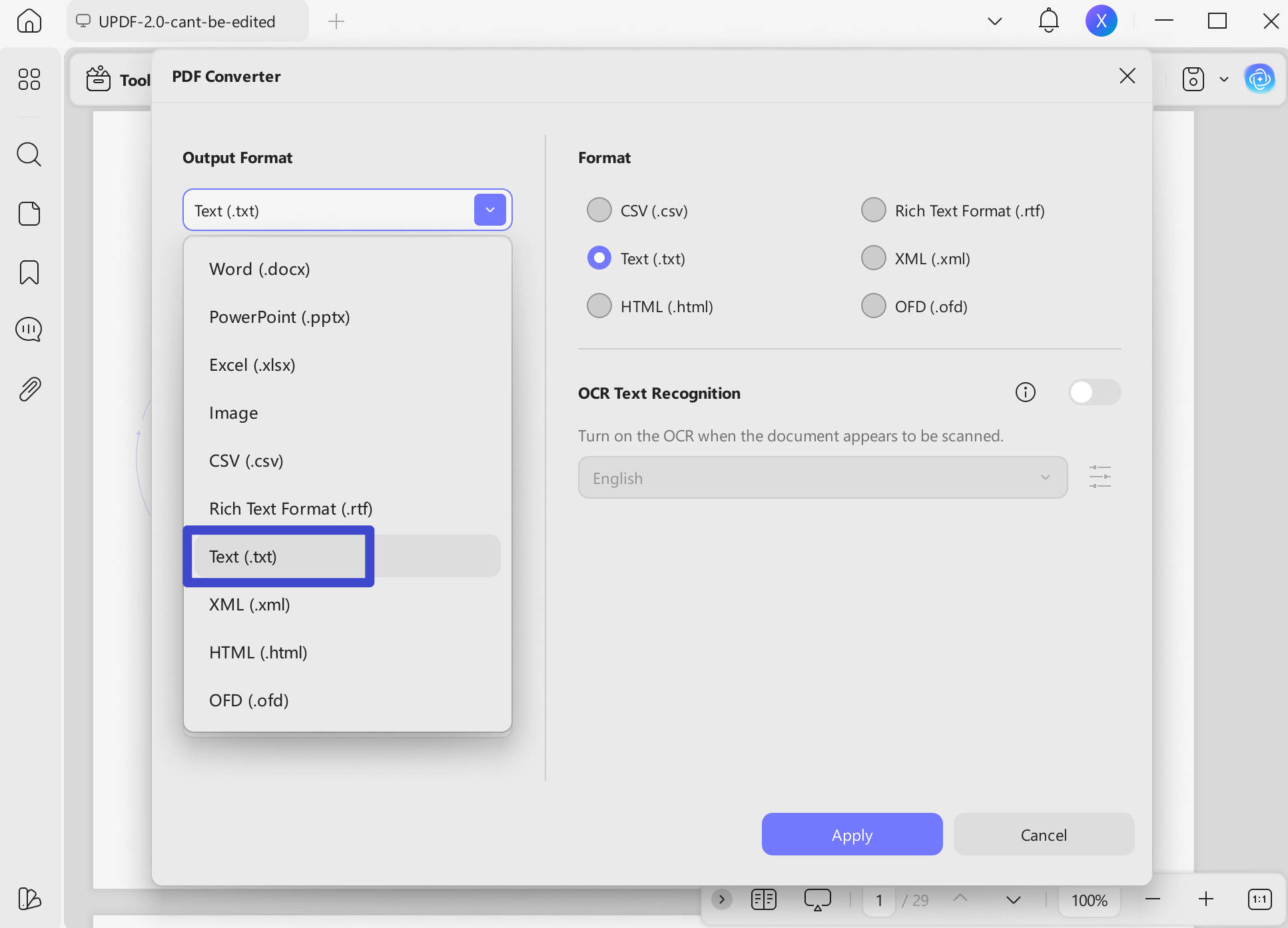Click the current page number field

click(x=879, y=900)
